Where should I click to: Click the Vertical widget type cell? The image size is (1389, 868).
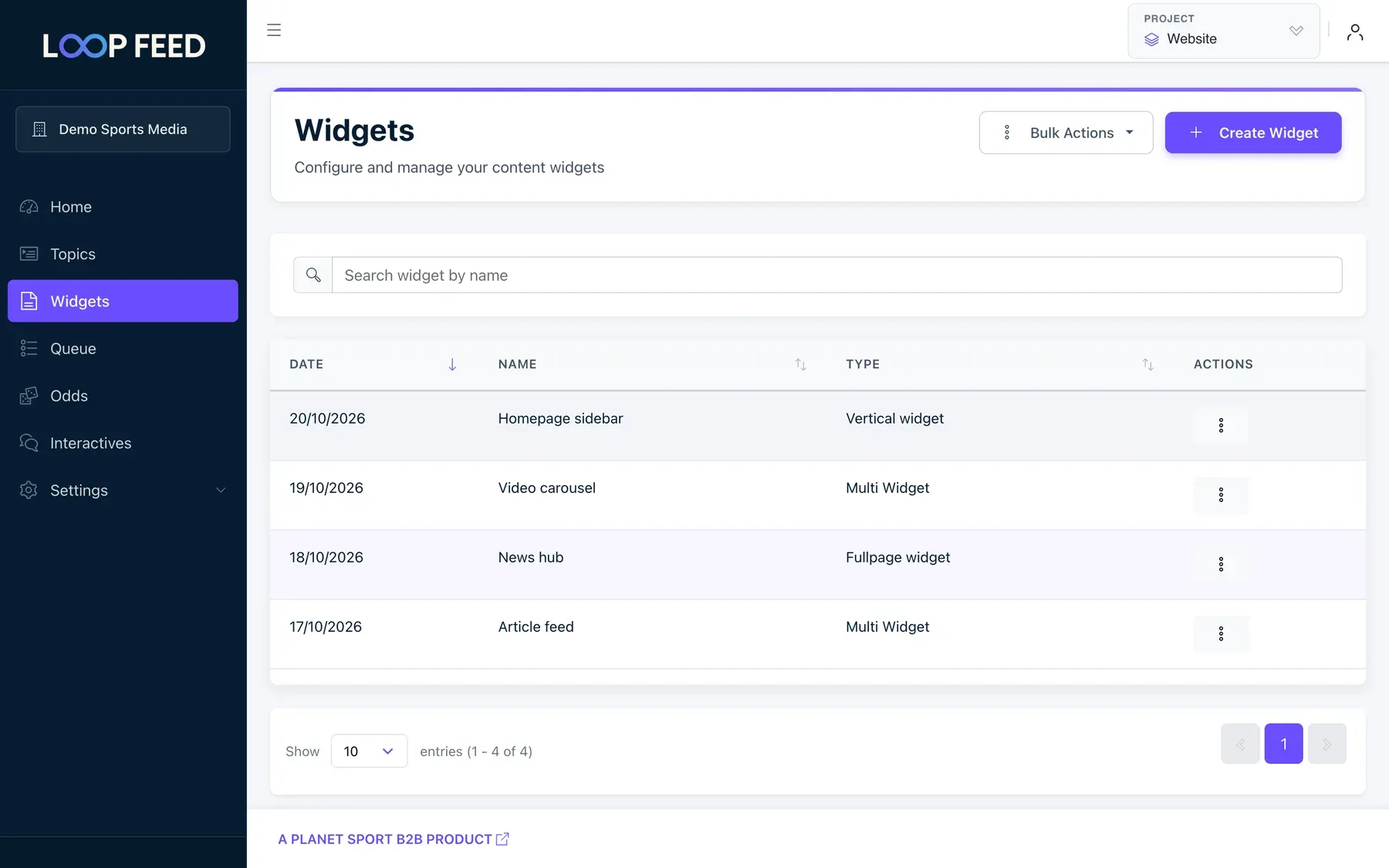(x=894, y=418)
